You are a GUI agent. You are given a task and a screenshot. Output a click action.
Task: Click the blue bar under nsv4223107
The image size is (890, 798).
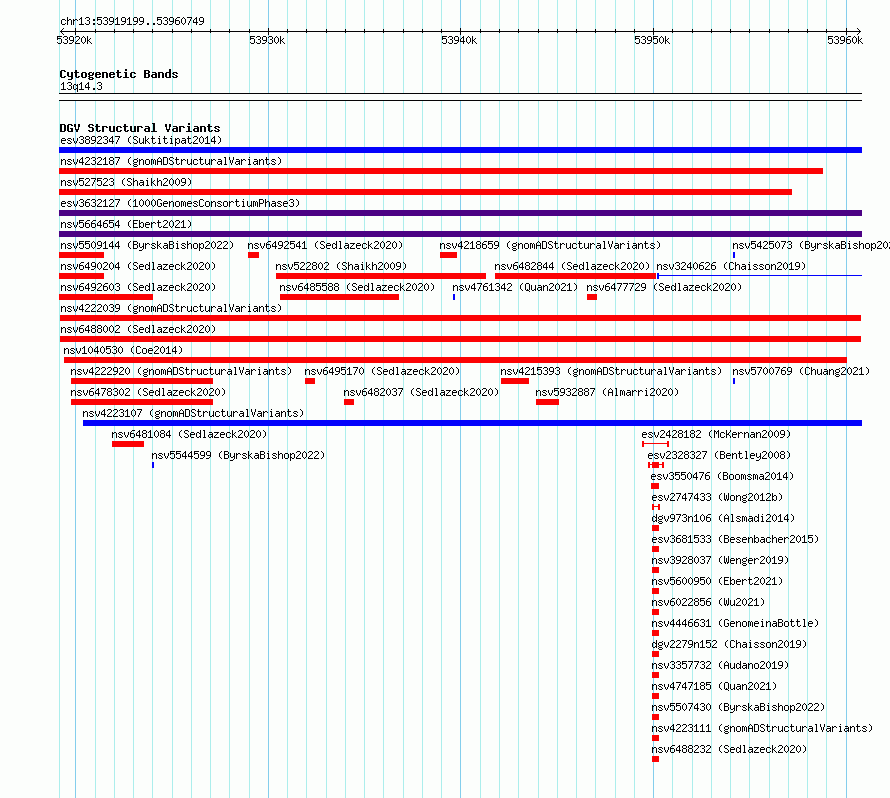(472, 423)
